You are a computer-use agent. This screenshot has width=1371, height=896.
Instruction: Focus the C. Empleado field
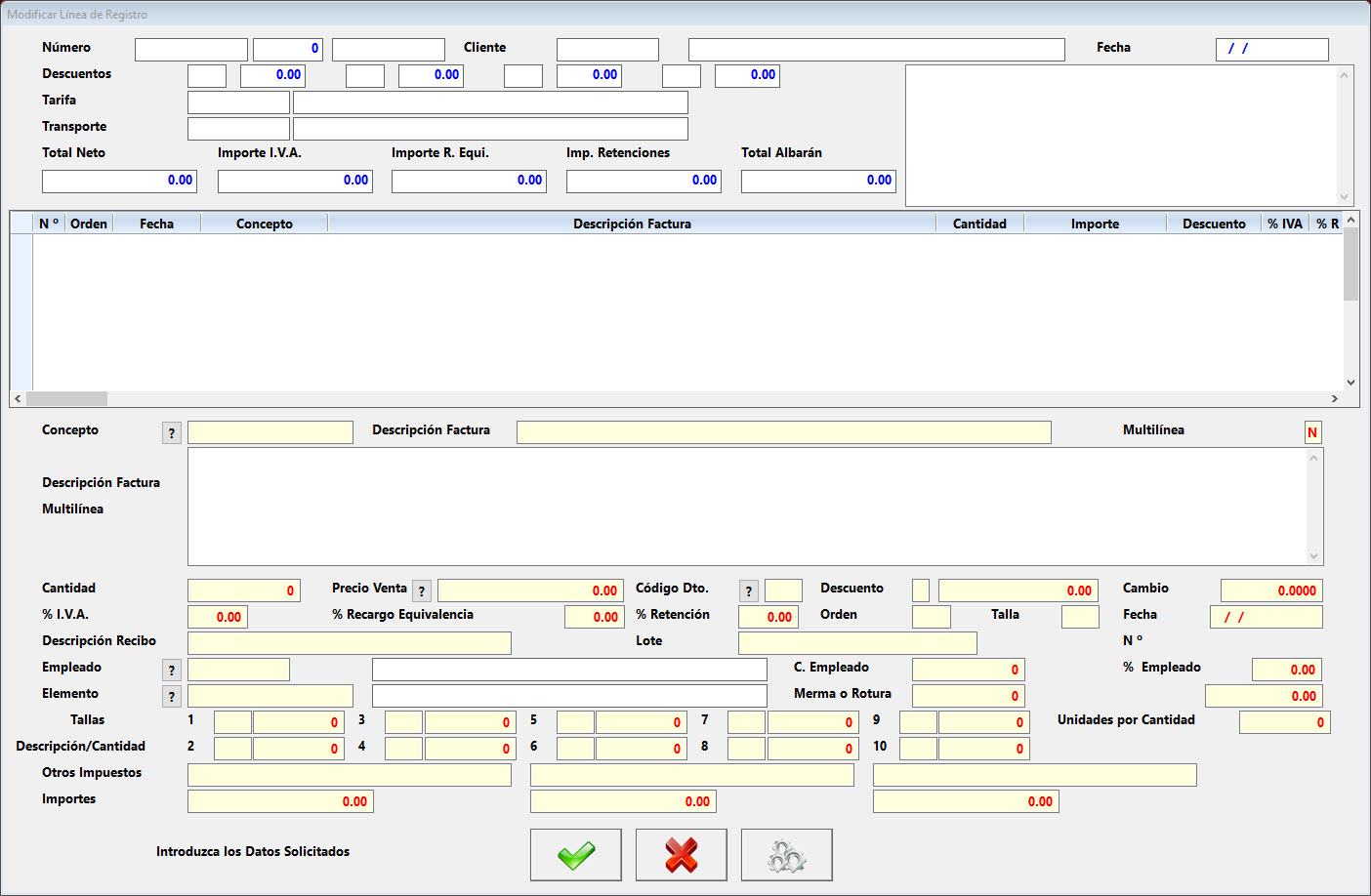[x=969, y=670]
